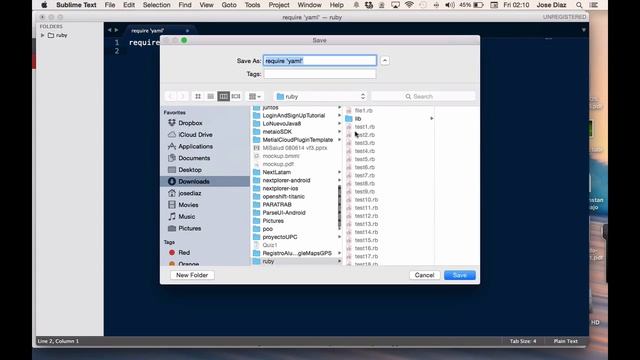
Task: Go forward in Save dialog navigation
Action: tap(182, 96)
